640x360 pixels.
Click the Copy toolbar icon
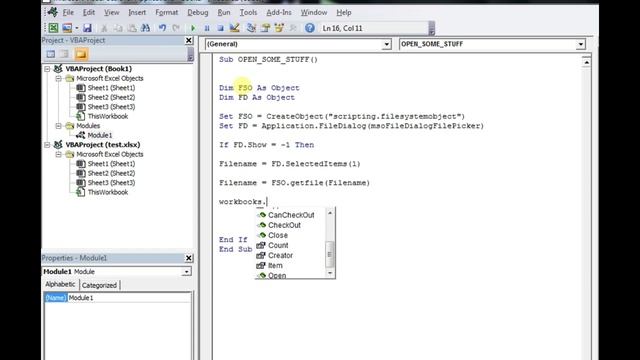[x=118, y=28]
